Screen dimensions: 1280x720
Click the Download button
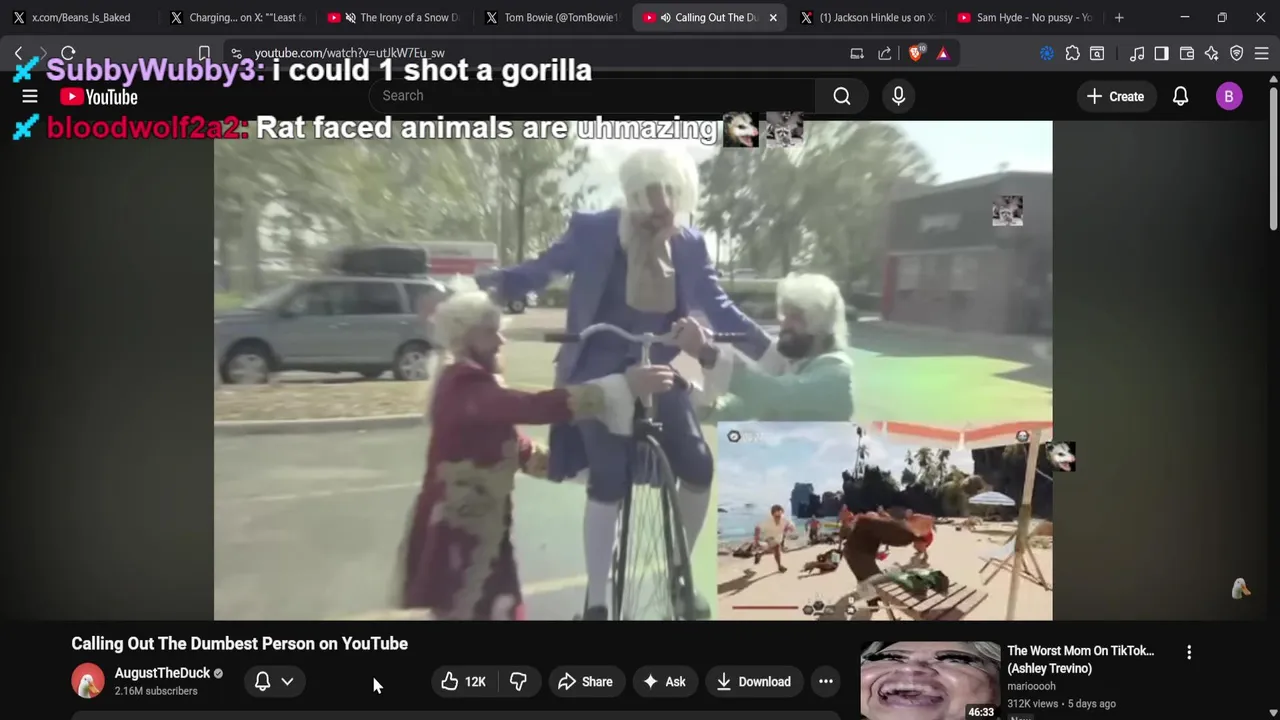pos(754,682)
